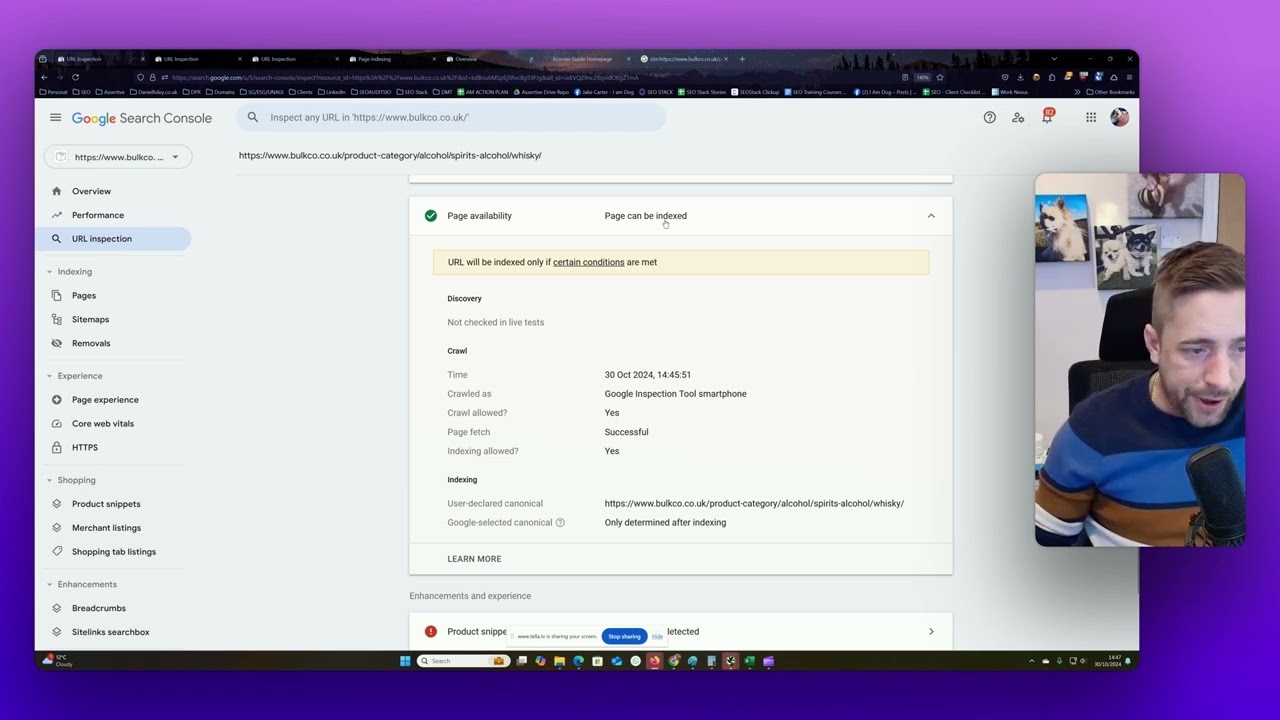The image size is (1280, 720).
Task: Click the inspected whisky URL heading
Action: [390, 155]
